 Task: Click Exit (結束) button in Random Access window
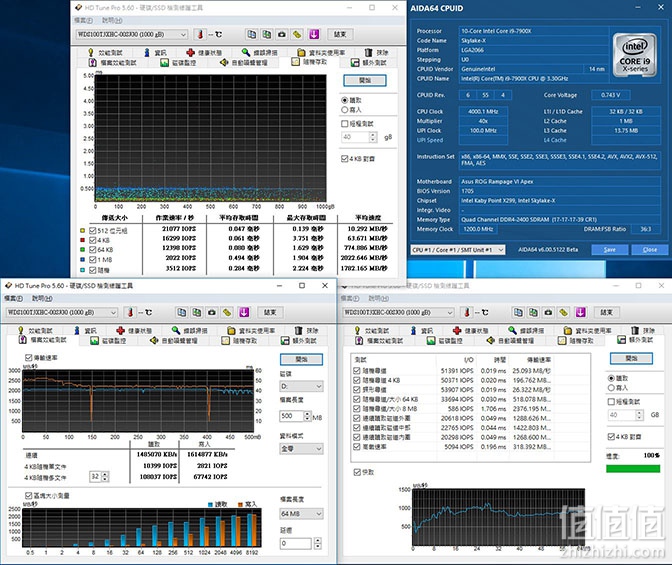[x=340, y=34]
